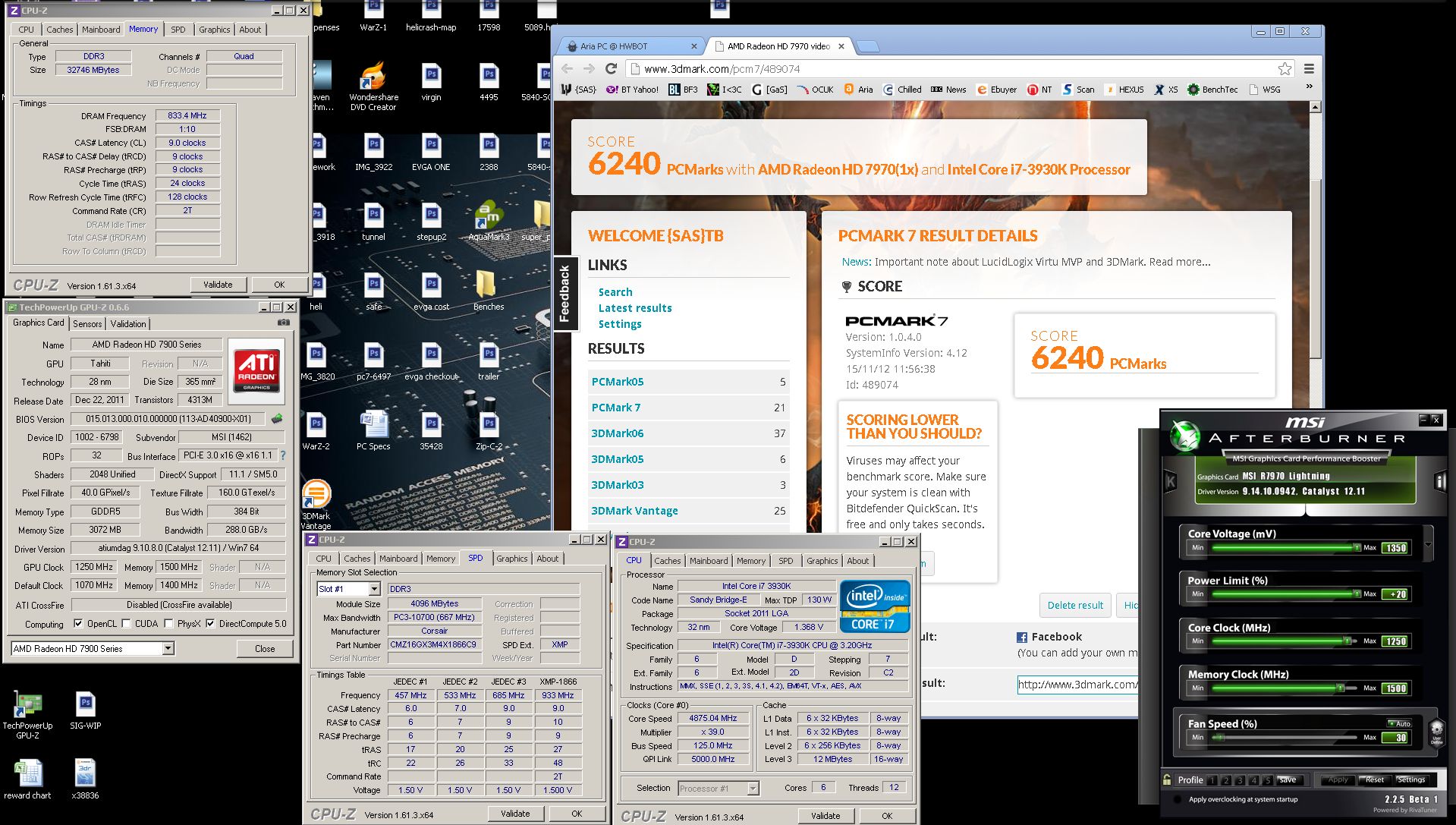
Task: Select the Benches folder on the desktop
Action: click(489, 291)
